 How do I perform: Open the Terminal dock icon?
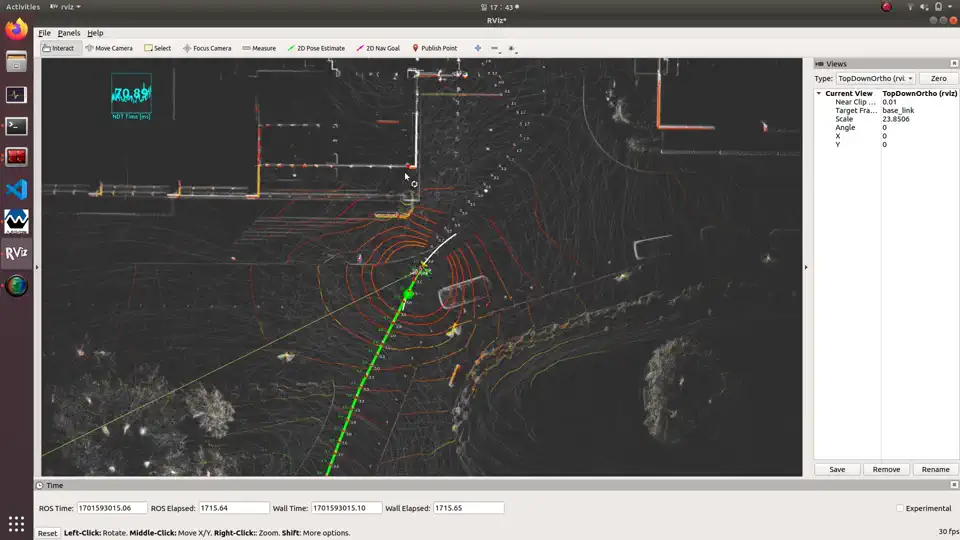click(17, 126)
